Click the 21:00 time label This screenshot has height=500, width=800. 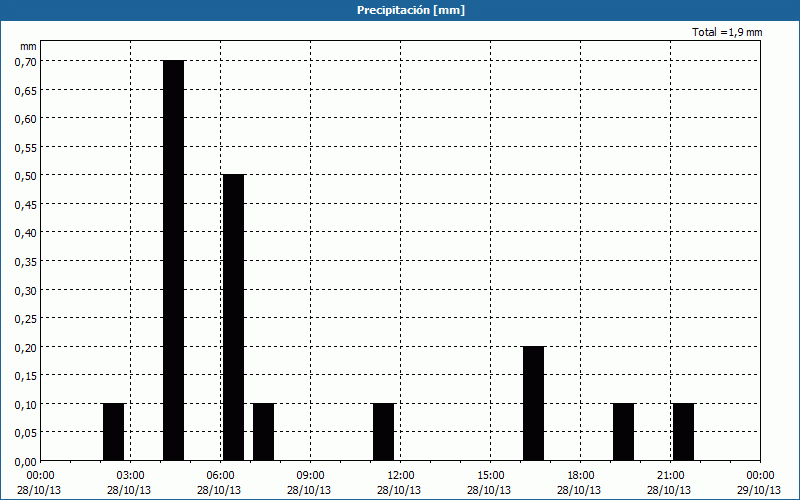pyautogui.click(x=670, y=476)
